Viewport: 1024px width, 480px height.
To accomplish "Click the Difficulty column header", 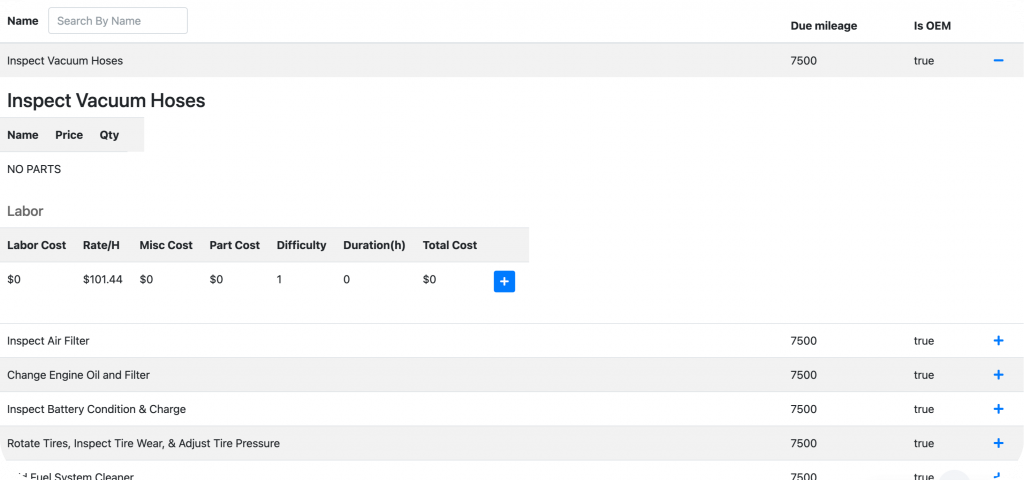I will coord(301,245).
